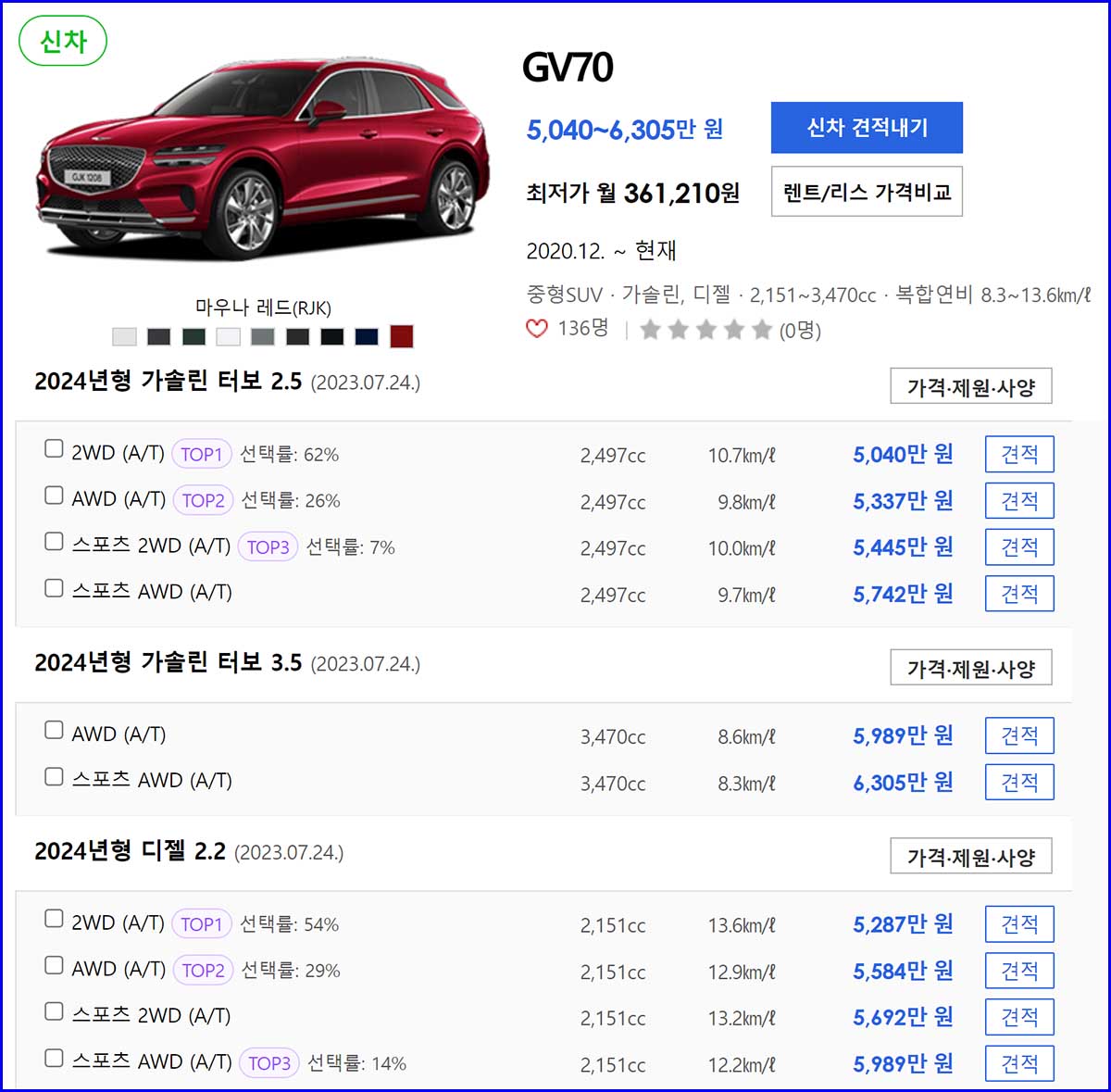
Task: Click the heart icon to favorite the GV70
Action: click(x=538, y=328)
